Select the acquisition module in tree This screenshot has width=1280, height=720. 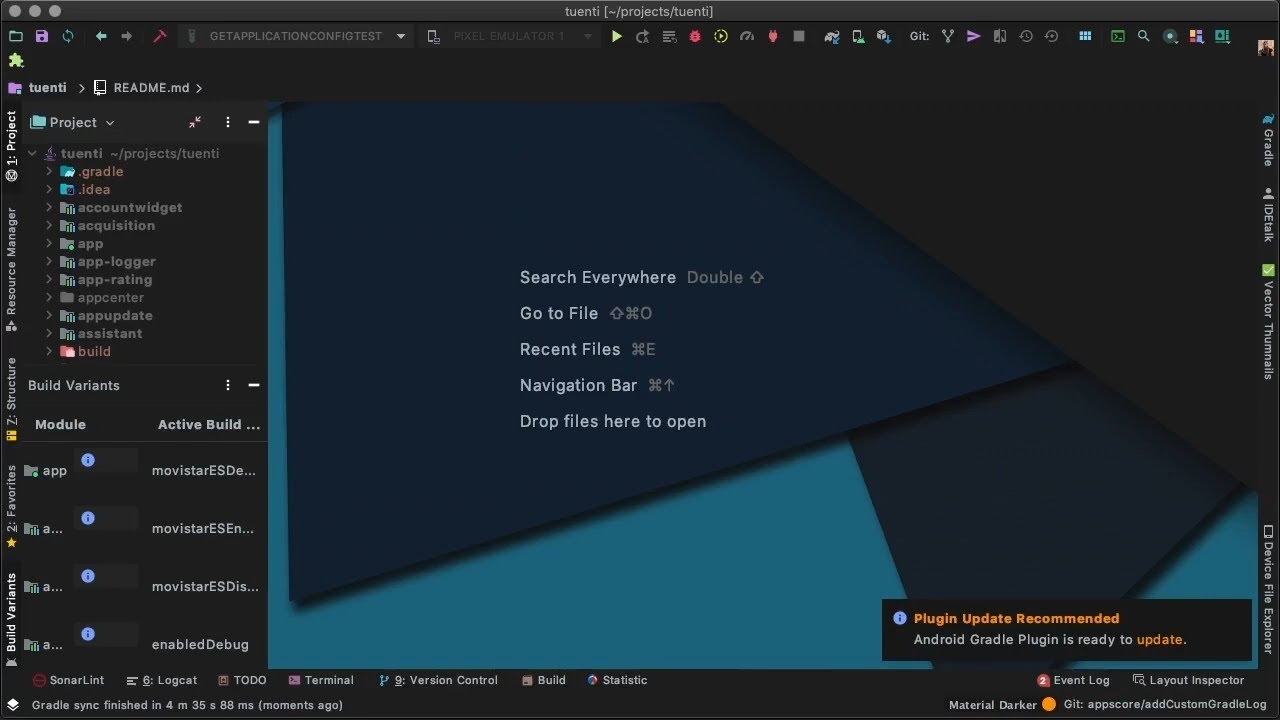(116, 226)
